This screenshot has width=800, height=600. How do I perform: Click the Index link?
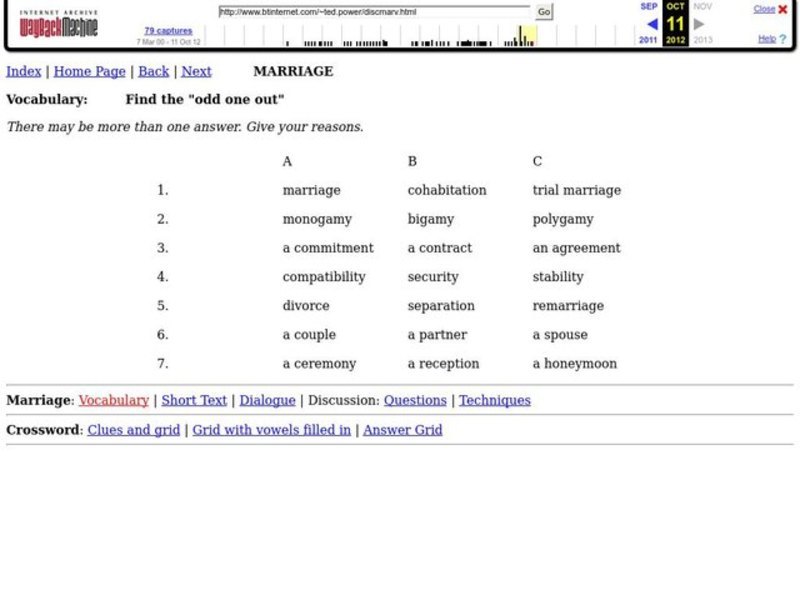pos(21,71)
